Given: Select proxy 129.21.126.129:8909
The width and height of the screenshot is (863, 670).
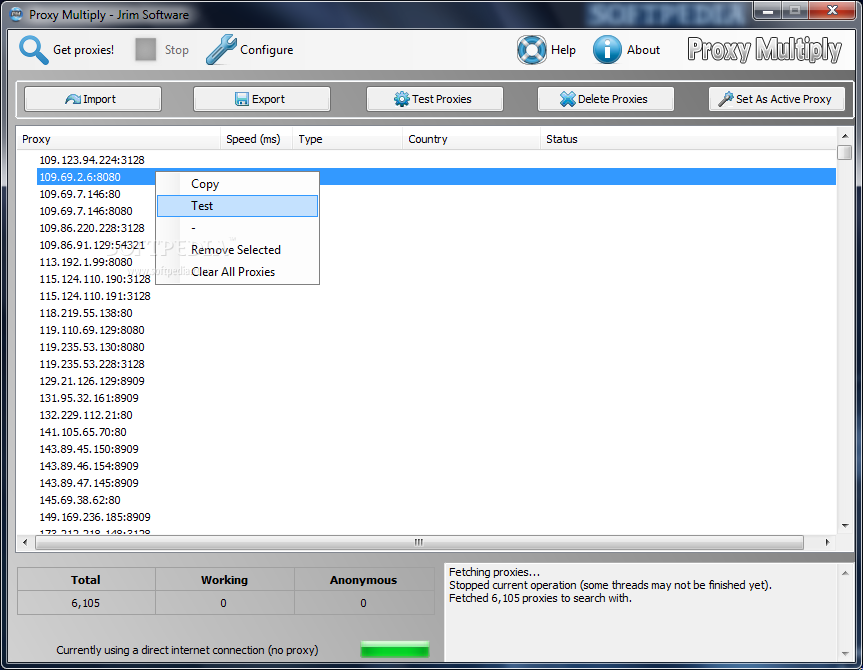Looking at the screenshot, I should click(92, 382).
